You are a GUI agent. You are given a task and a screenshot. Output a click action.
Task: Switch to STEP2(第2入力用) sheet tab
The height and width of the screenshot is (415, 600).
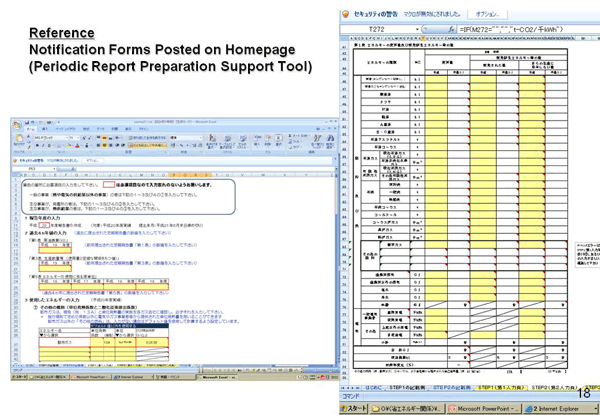click(554, 388)
